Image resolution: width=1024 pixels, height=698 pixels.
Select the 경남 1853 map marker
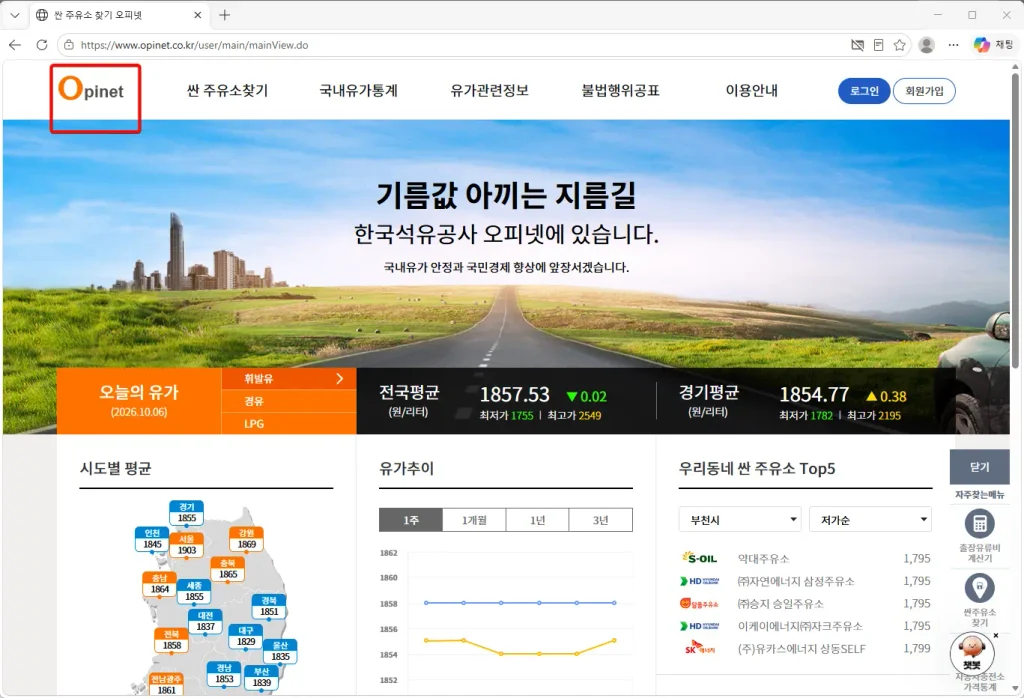pyautogui.click(x=224, y=673)
